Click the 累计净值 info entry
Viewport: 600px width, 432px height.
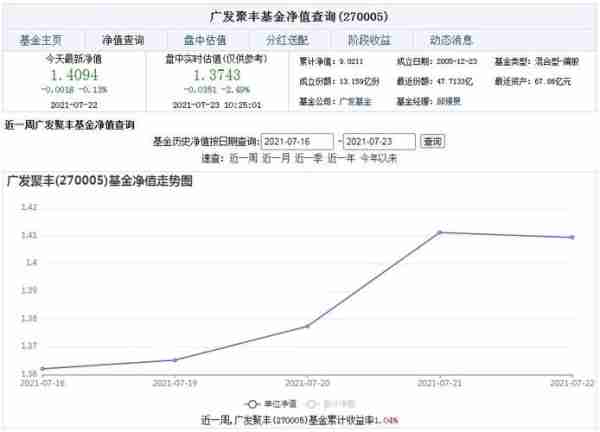pos(331,62)
